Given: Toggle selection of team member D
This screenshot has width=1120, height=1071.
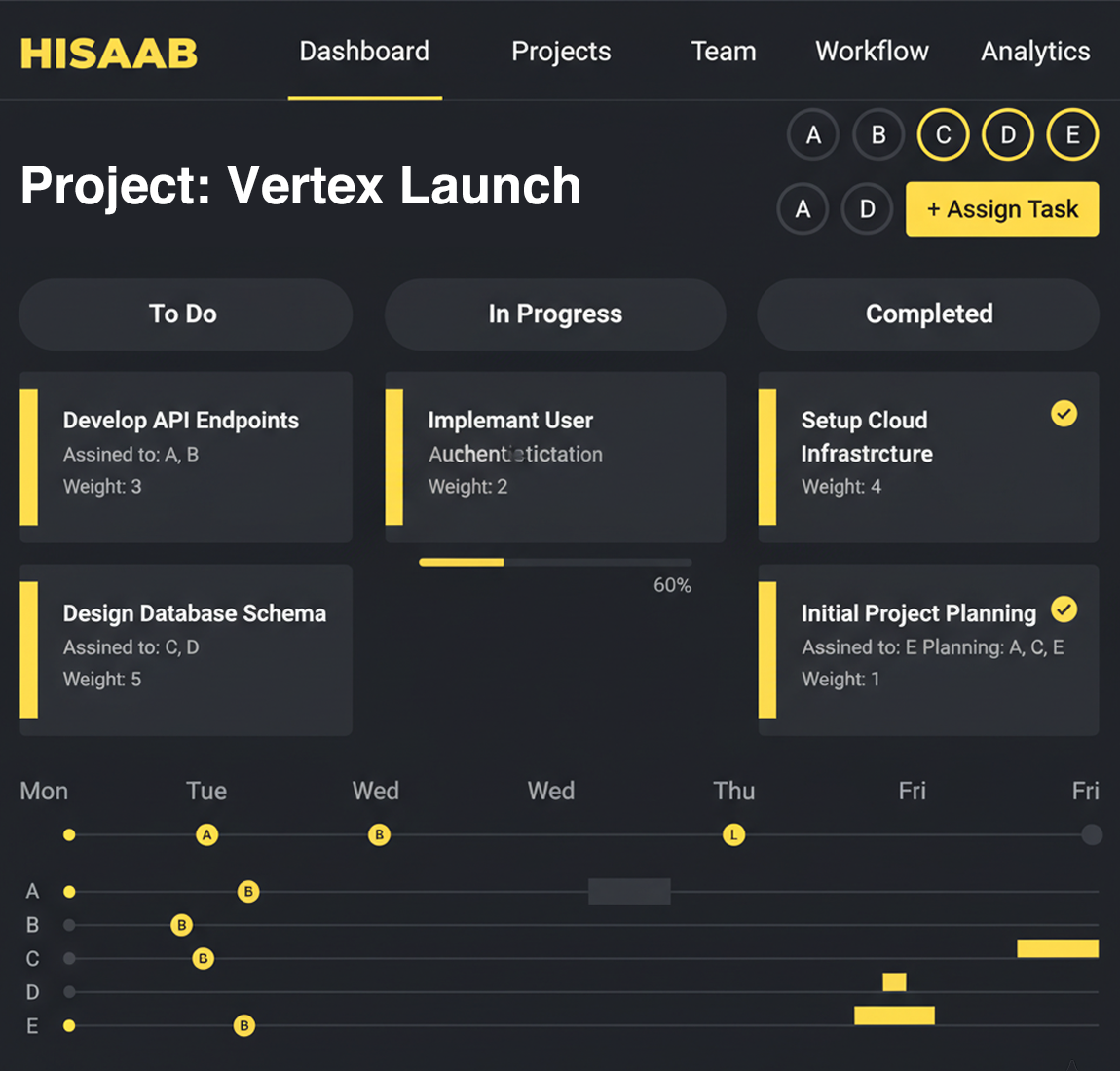Looking at the screenshot, I should coord(1007,134).
